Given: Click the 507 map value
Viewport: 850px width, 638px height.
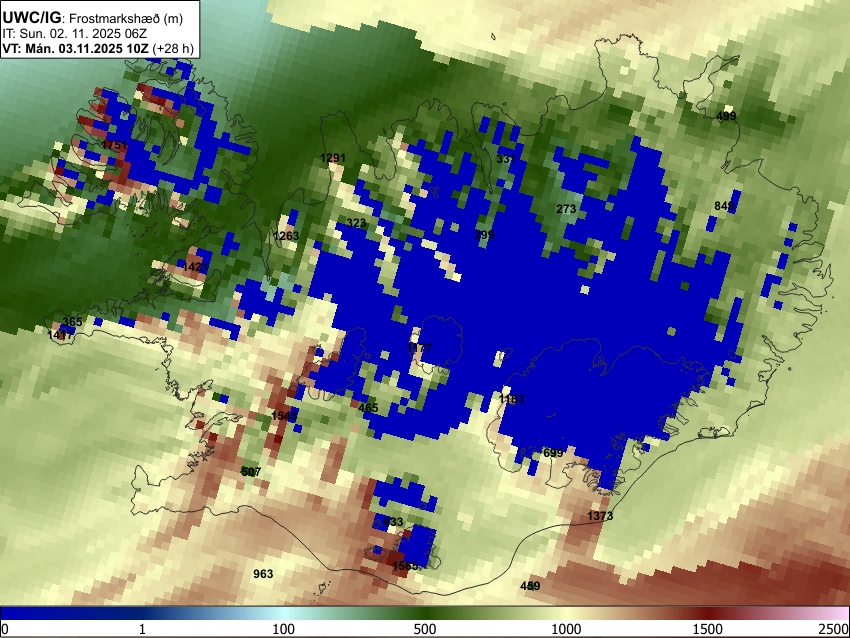Looking at the screenshot, I should [x=251, y=472].
